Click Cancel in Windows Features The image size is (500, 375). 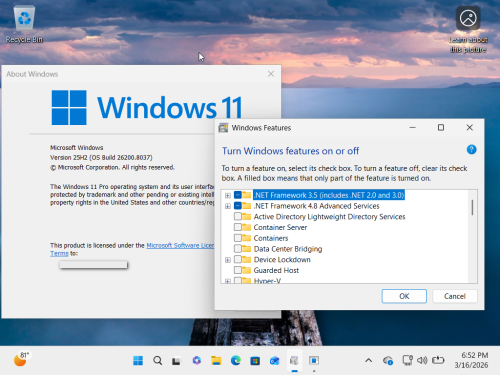pos(455,296)
